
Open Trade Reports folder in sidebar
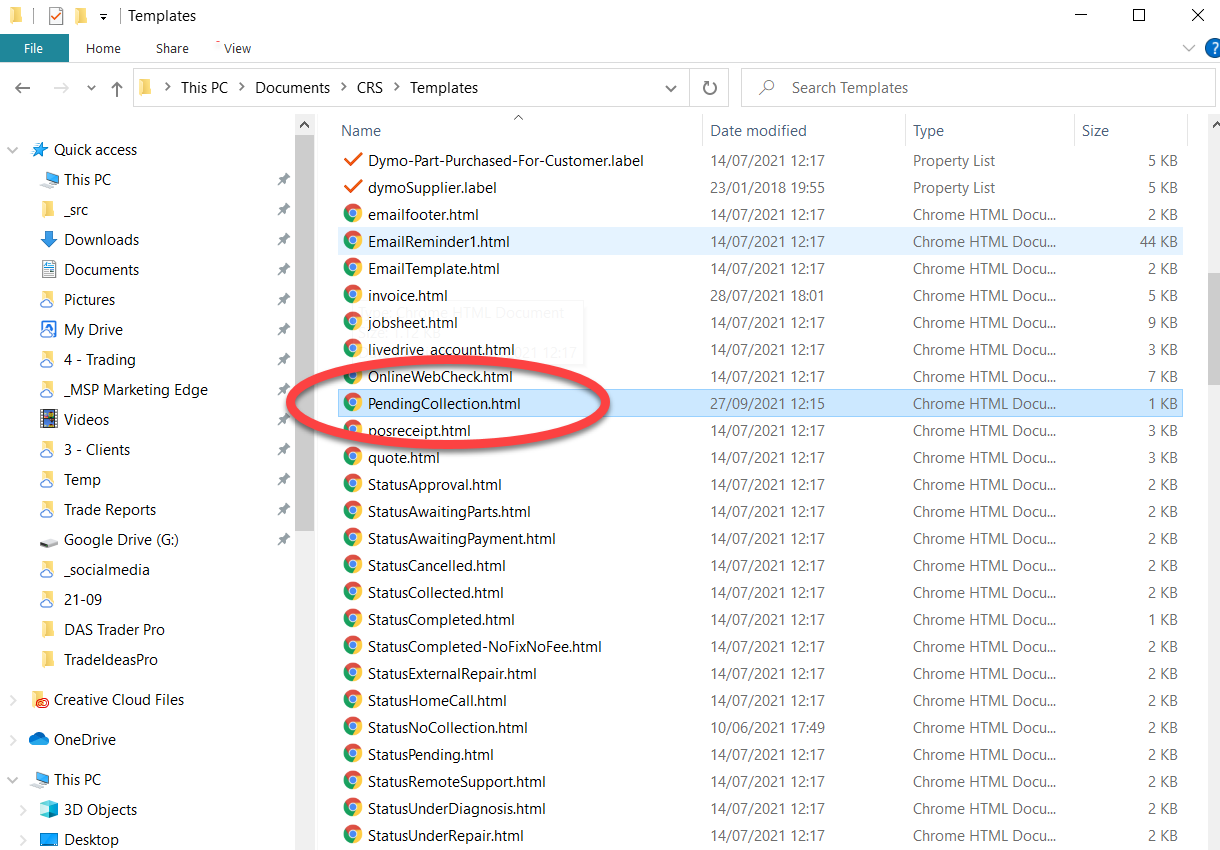coord(110,510)
